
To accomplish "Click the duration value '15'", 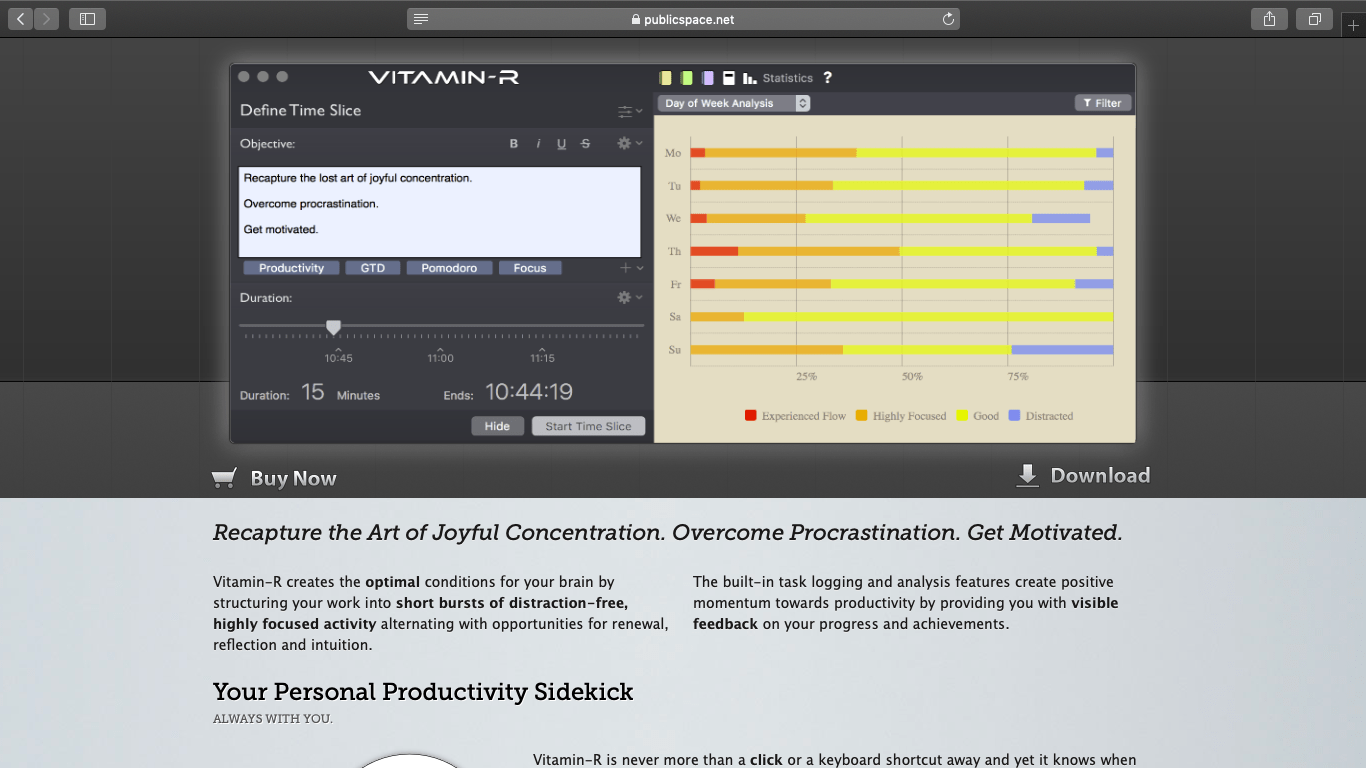I will 313,392.
